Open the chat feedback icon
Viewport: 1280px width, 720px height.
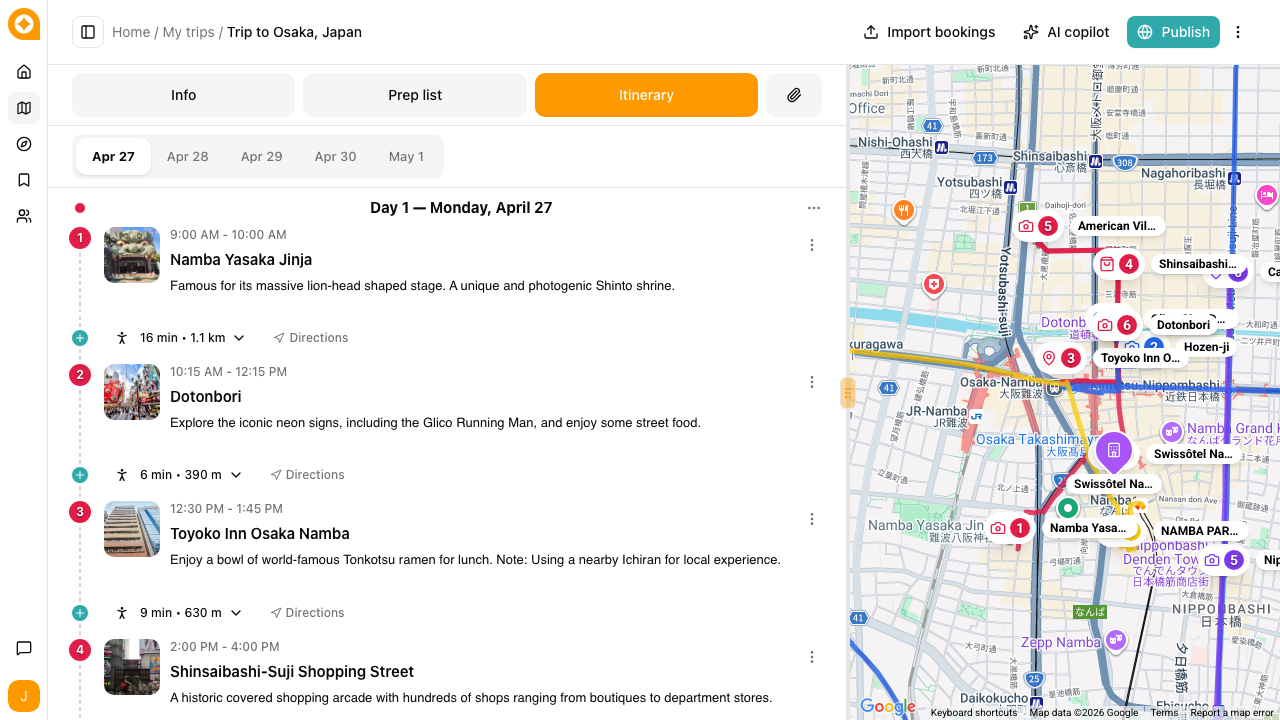pyautogui.click(x=24, y=649)
